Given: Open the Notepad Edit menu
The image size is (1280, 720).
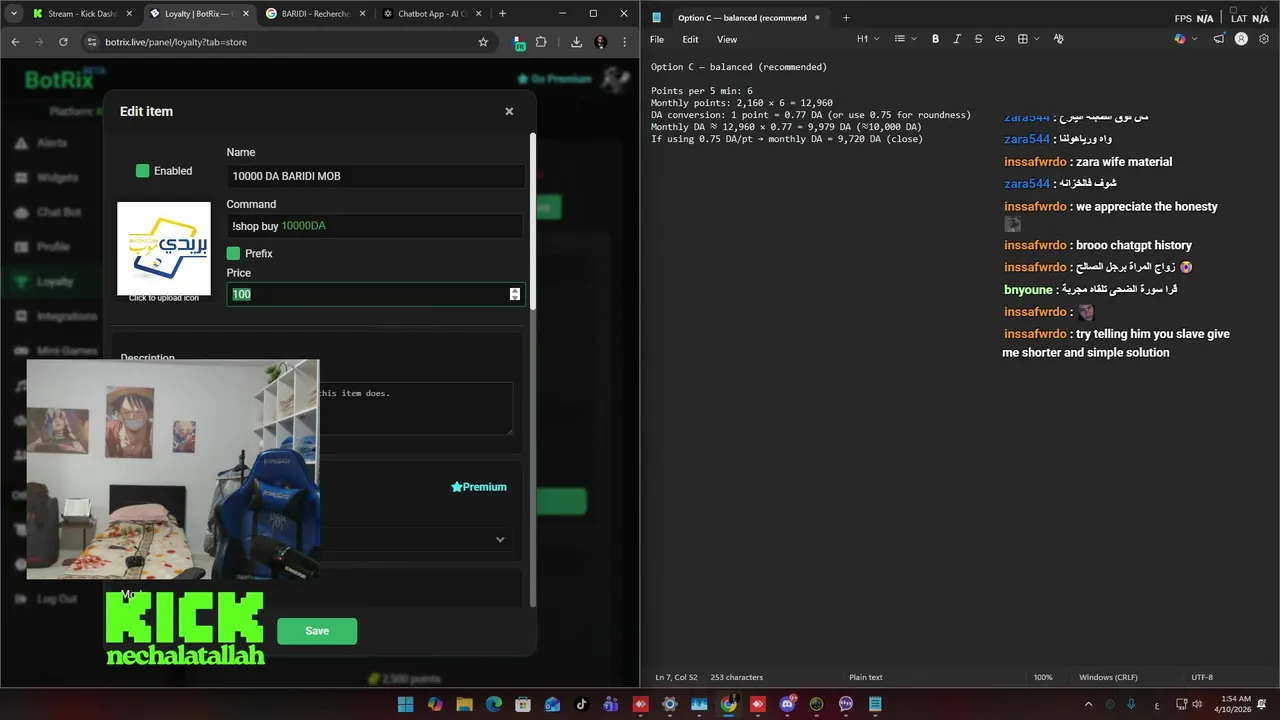Looking at the screenshot, I should [690, 39].
